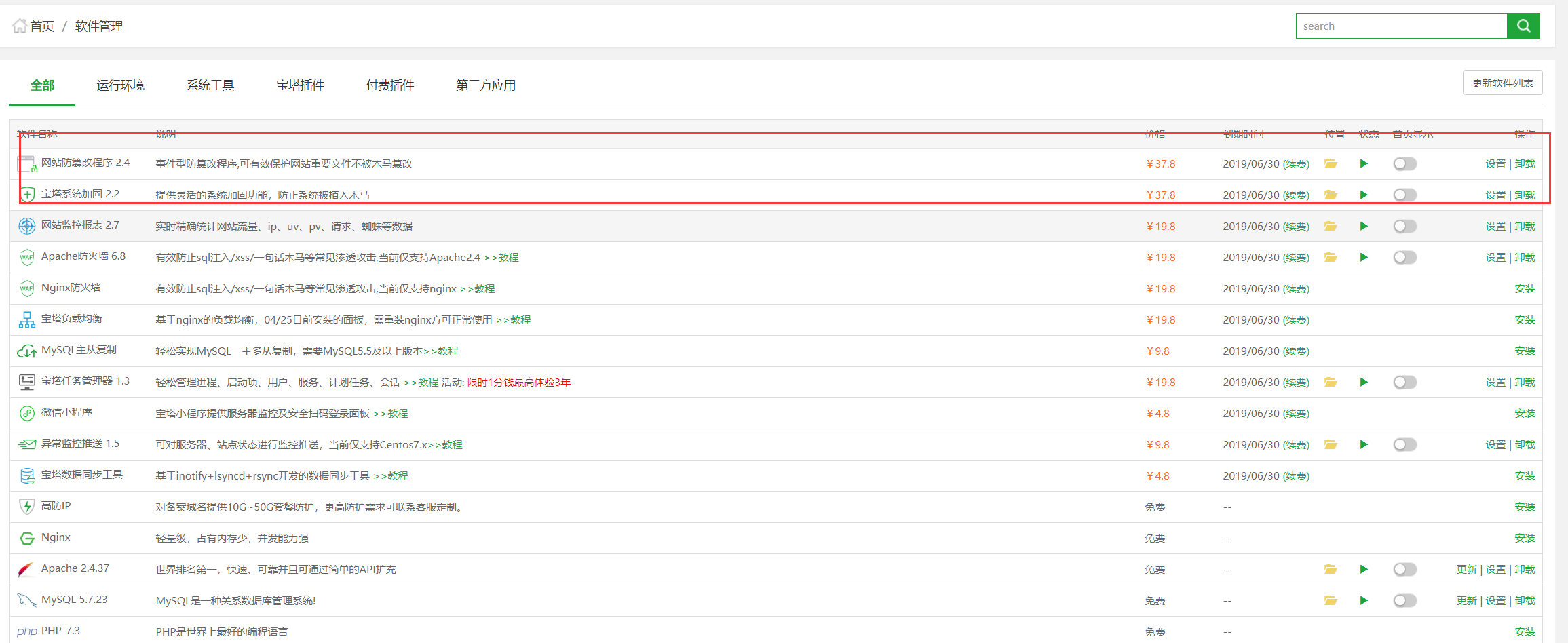Open 教程 link for 宝塔数据同步工具
The height and width of the screenshot is (643, 1568).
pyautogui.click(x=391, y=475)
